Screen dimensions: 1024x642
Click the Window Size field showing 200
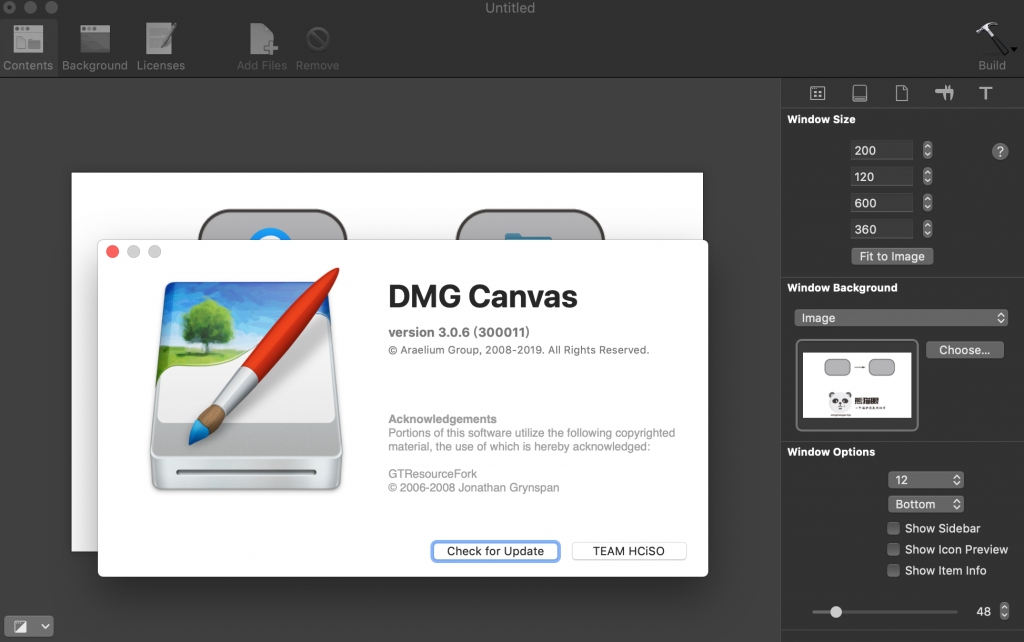882,150
